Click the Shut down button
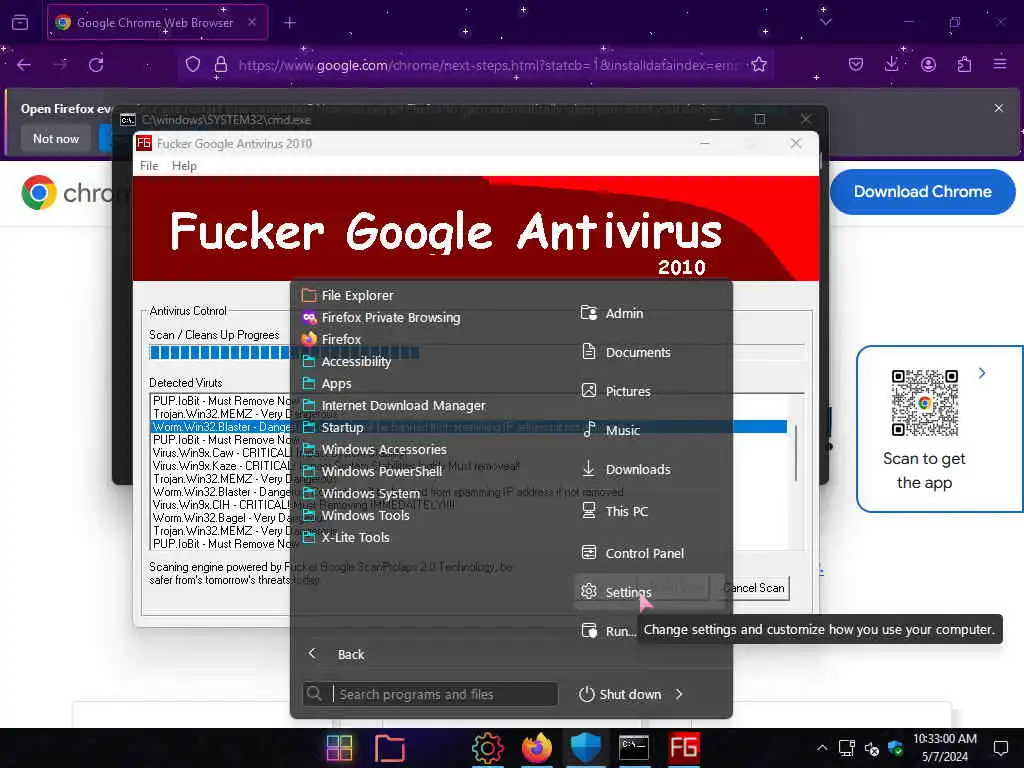Screen dimensions: 1024x768 coord(620,694)
